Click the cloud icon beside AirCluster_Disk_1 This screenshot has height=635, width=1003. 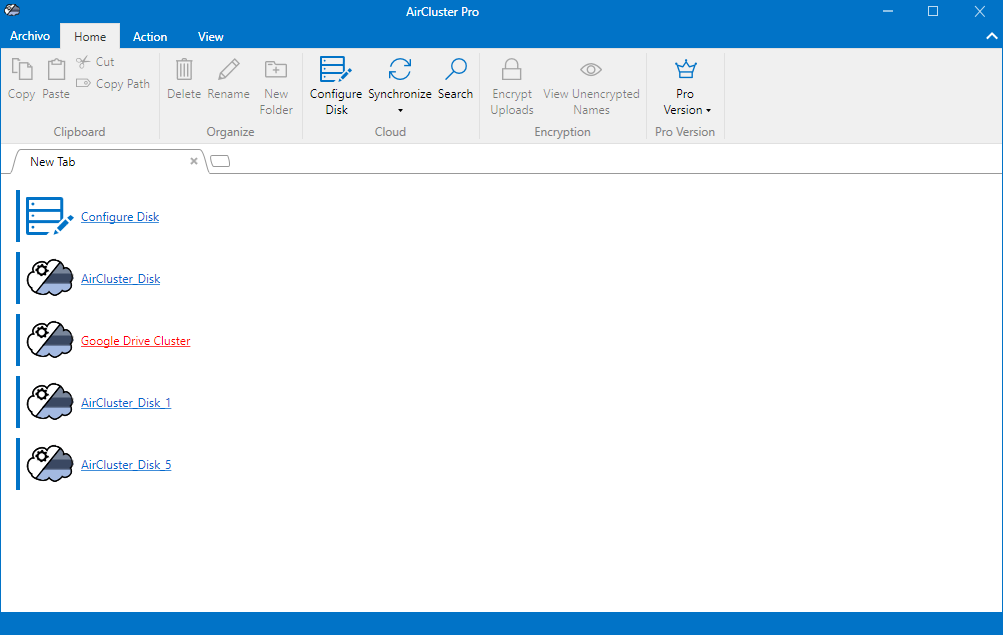(x=49, y=402)
